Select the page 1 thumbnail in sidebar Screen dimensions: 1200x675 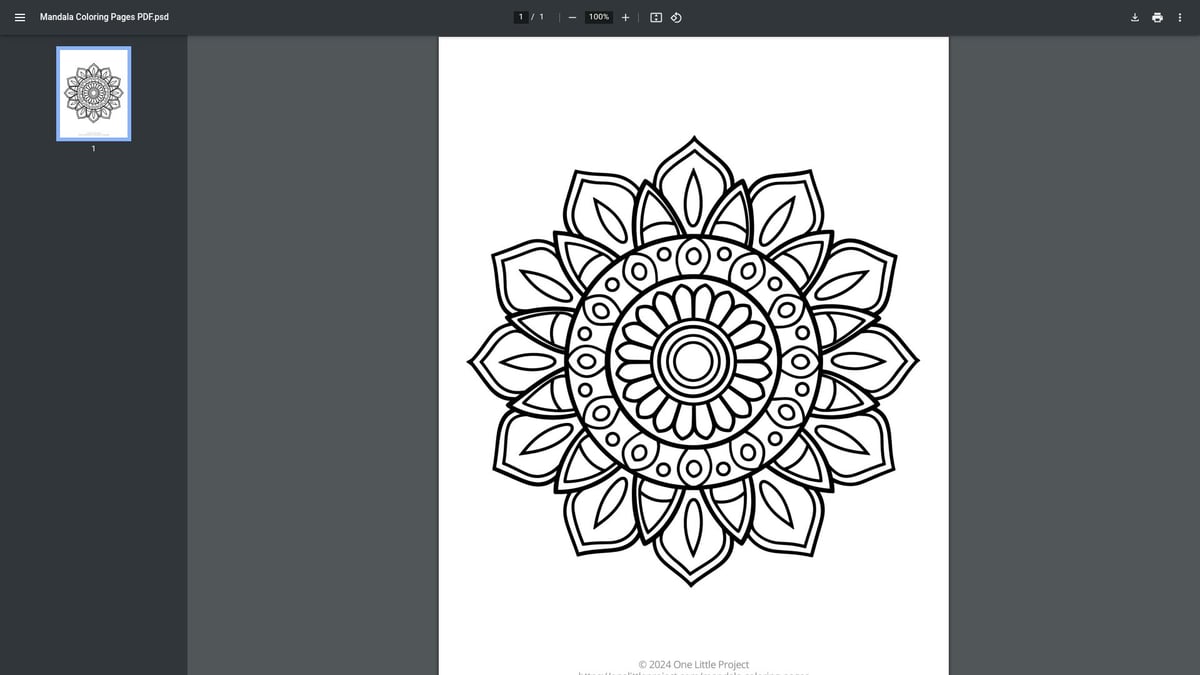tap(93, 93)
